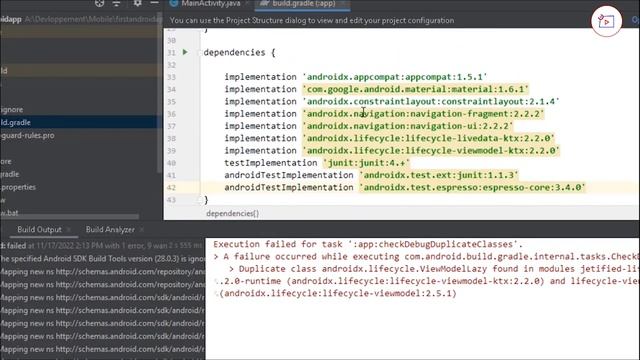
Task: Click the fold end marker beside the closing brace
Action: pos(200,200)
